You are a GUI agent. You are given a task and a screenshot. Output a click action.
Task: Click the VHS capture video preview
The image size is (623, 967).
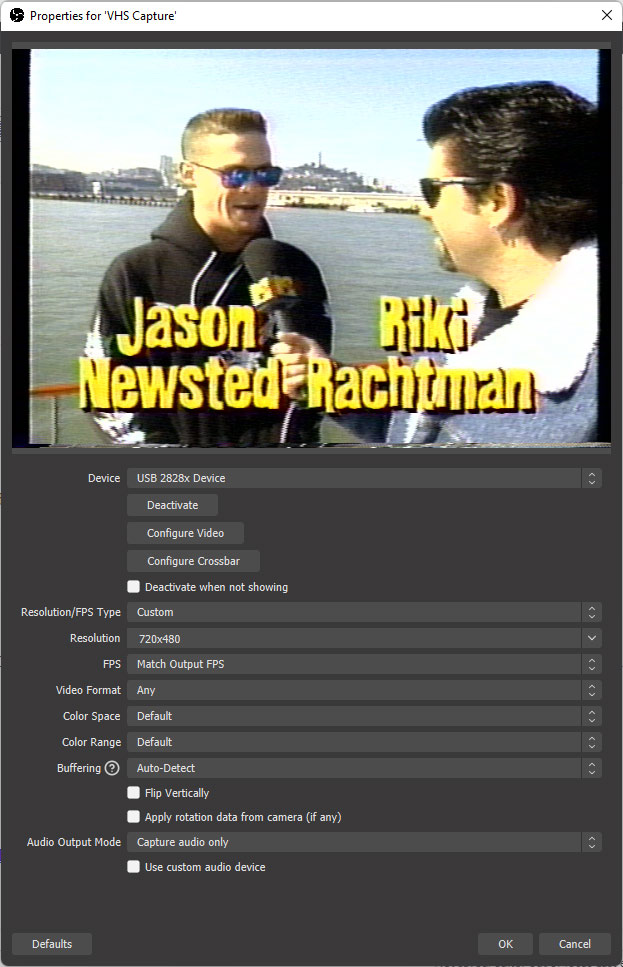(311, 246)
